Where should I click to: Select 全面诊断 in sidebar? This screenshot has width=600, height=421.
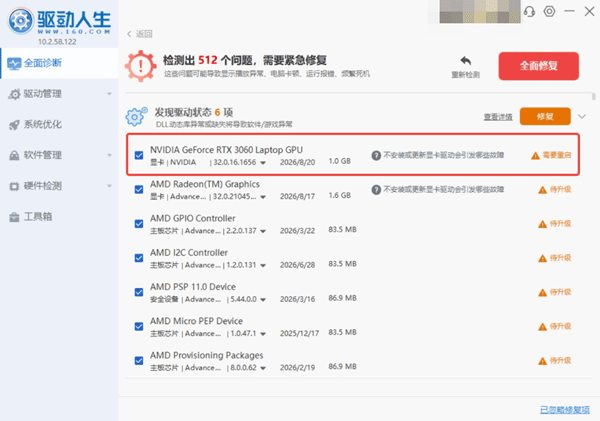pyautogui.click(x=59, y=63)
